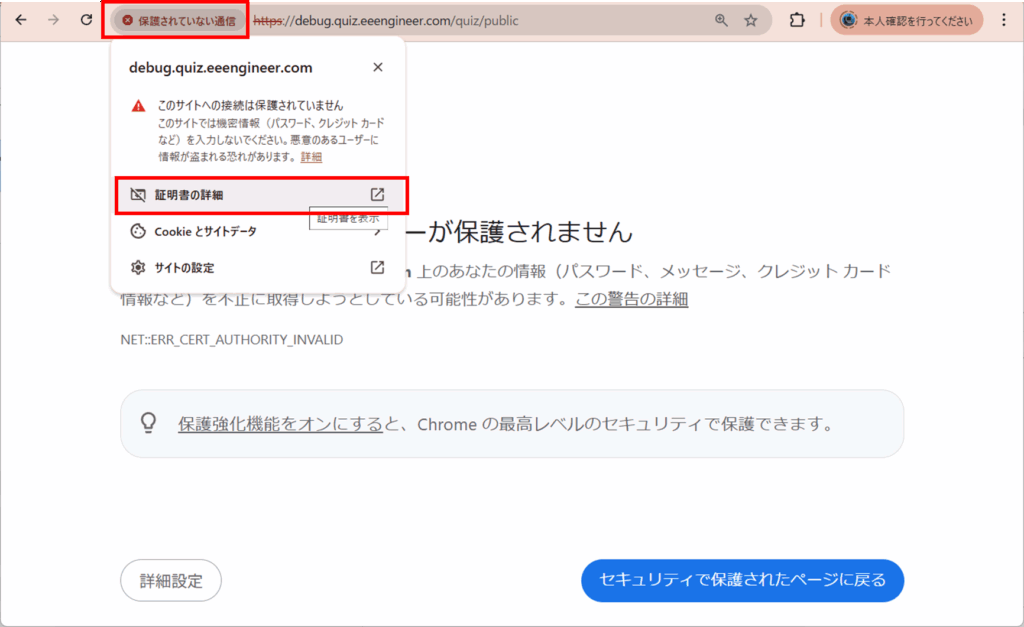The image size is (1024, 627).
Task: Reload the page with the refresh icon
Action: click(87, 20)
